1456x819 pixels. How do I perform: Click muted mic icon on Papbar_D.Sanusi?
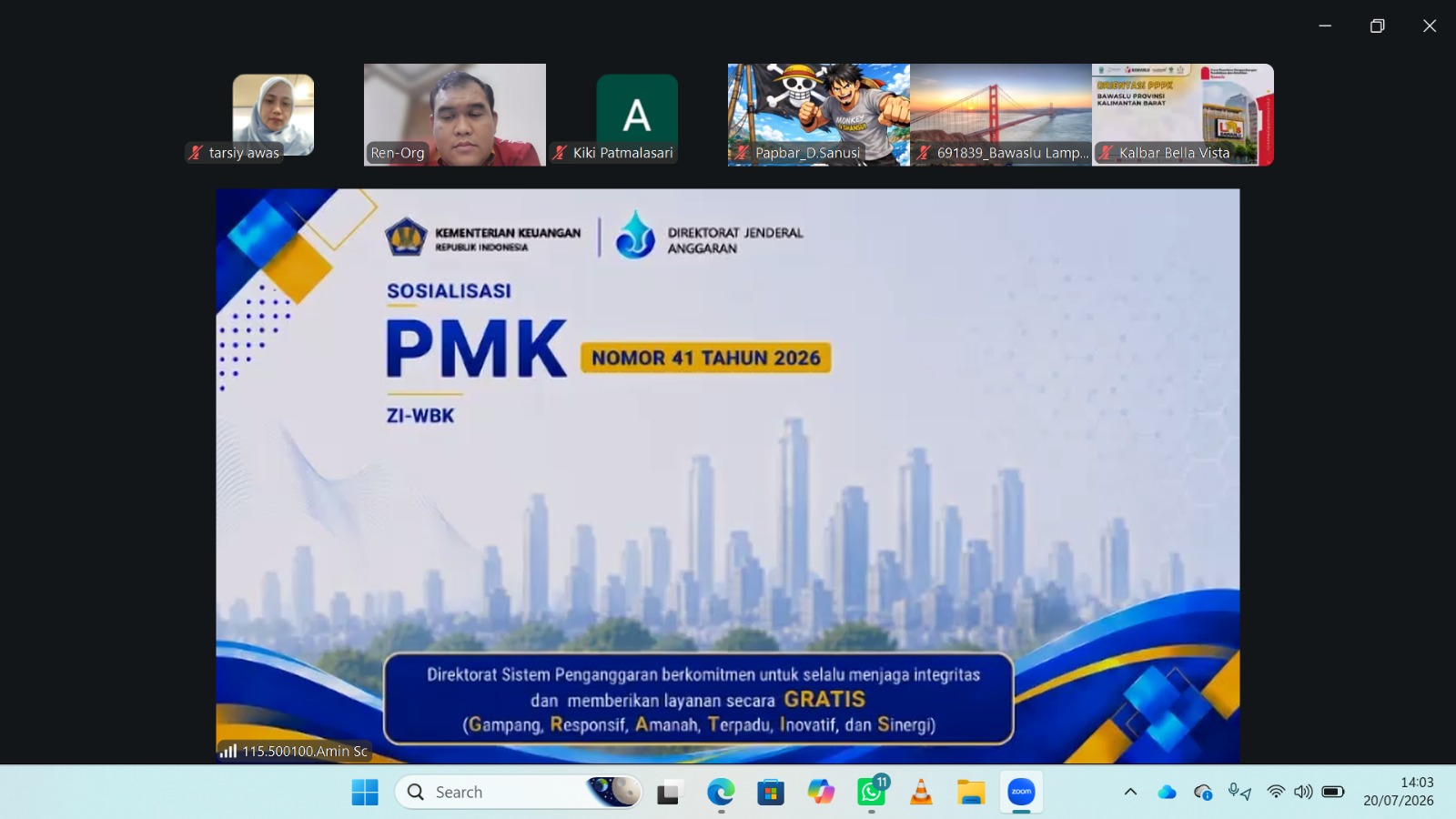(x=742, y=153)
